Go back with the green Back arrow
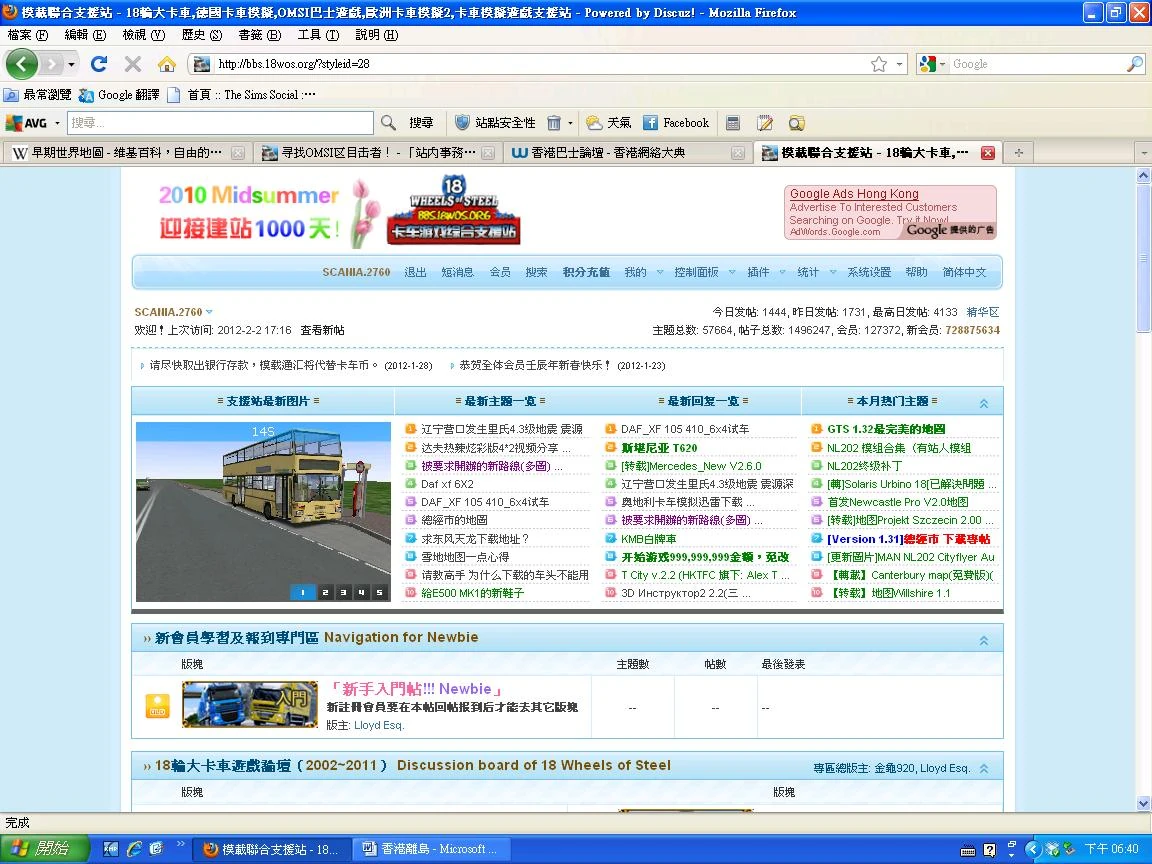 [21, 64]
